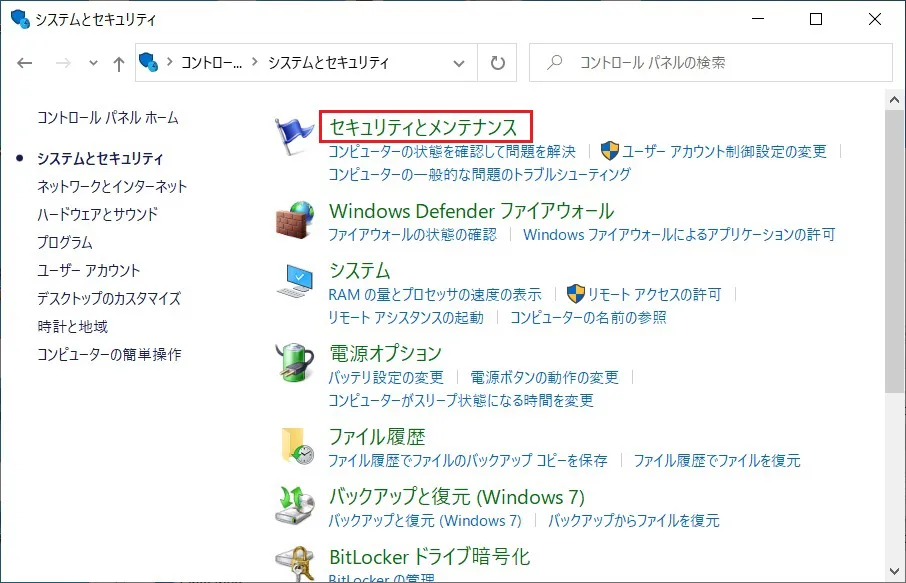This screenshot has height=583, width=906.
Task: Focus the コントロール パネルの検索 search field
Action: coord(711,62)
